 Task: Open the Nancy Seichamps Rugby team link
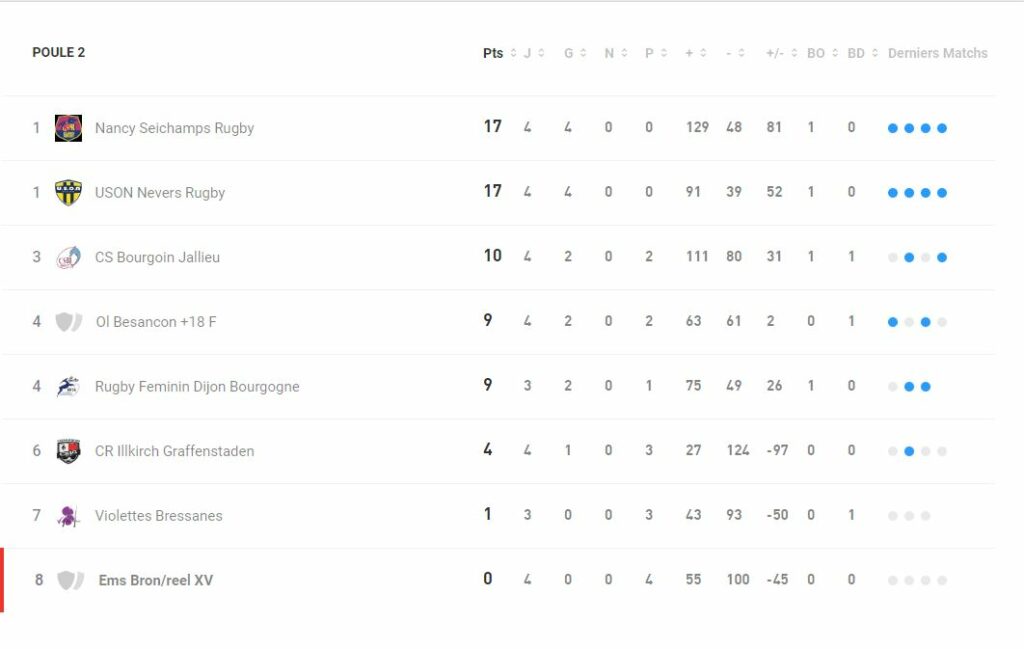click(174, 128)
